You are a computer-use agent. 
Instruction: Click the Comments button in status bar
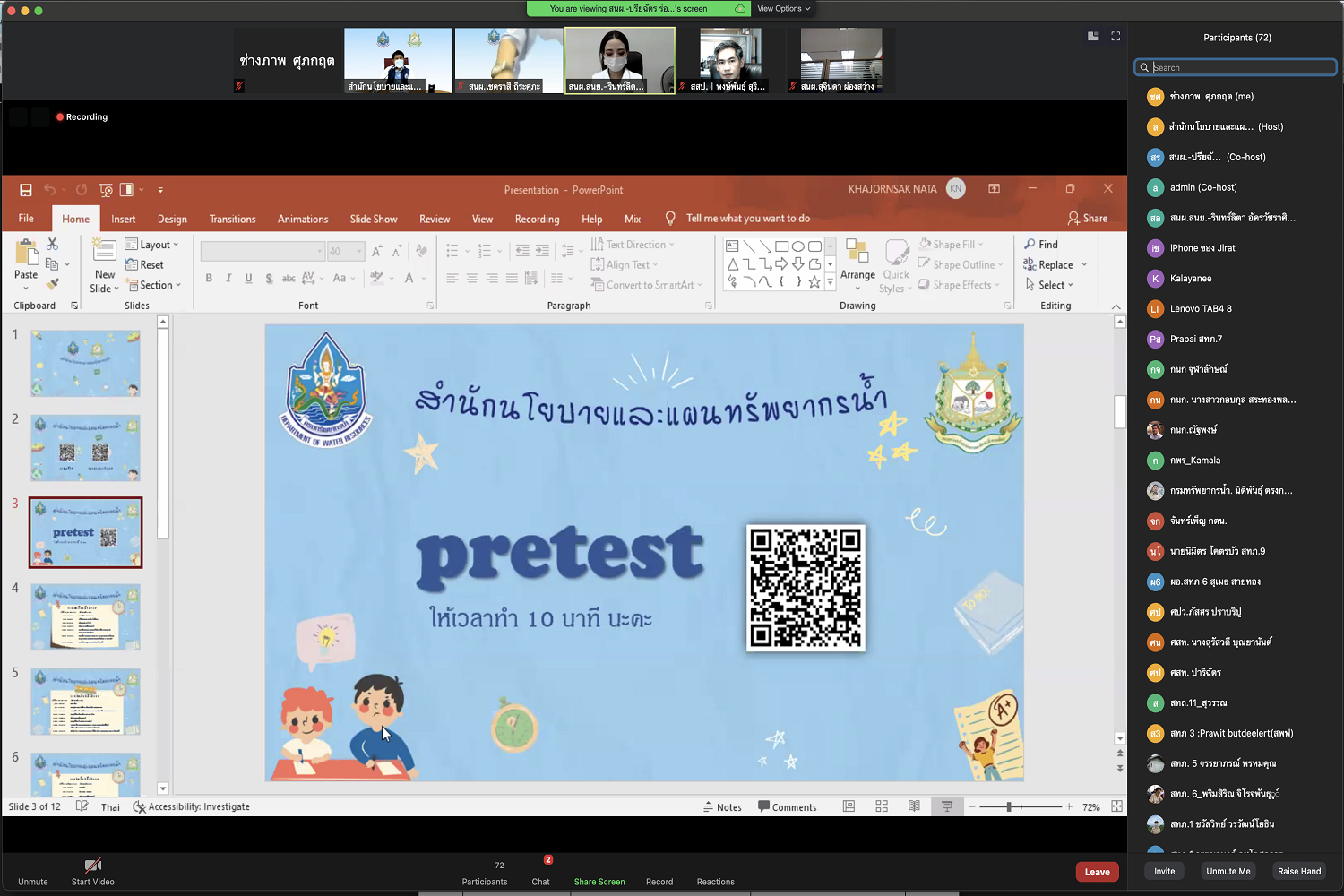pyautogui.click(x=788, y=807)
